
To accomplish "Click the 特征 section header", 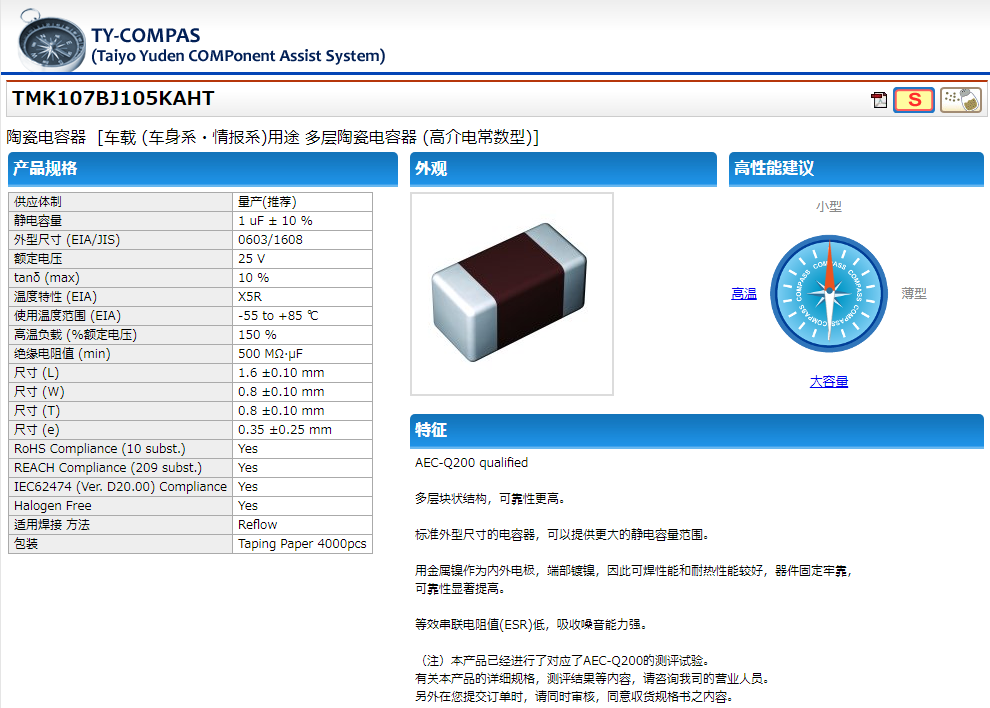I will coord(696,430).
